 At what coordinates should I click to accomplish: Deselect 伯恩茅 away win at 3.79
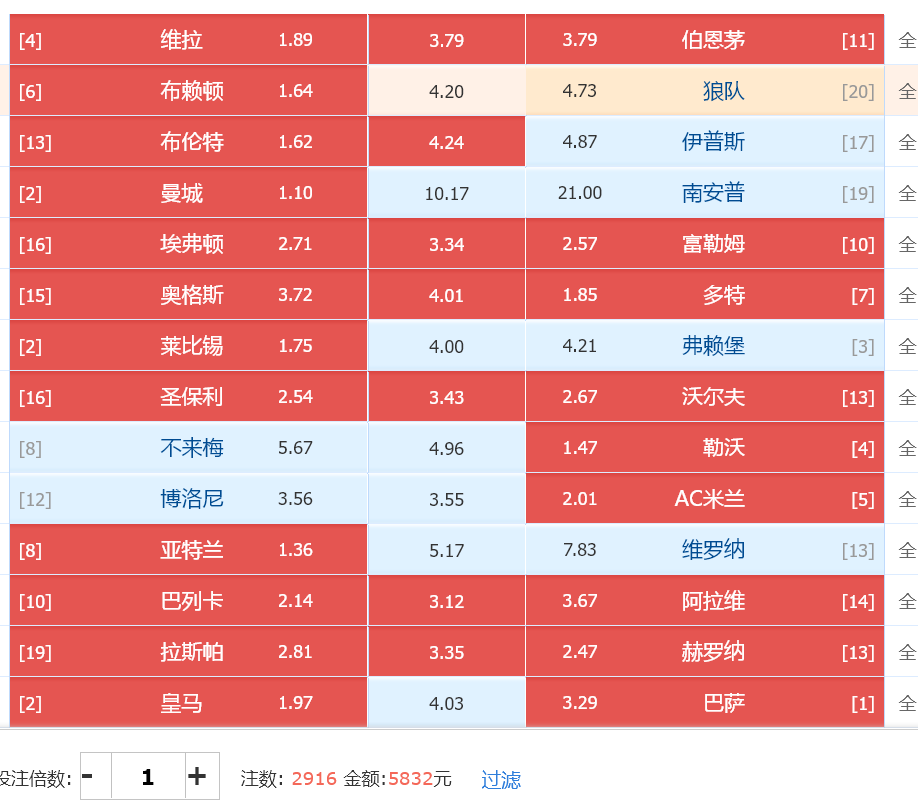pos(705,40)
